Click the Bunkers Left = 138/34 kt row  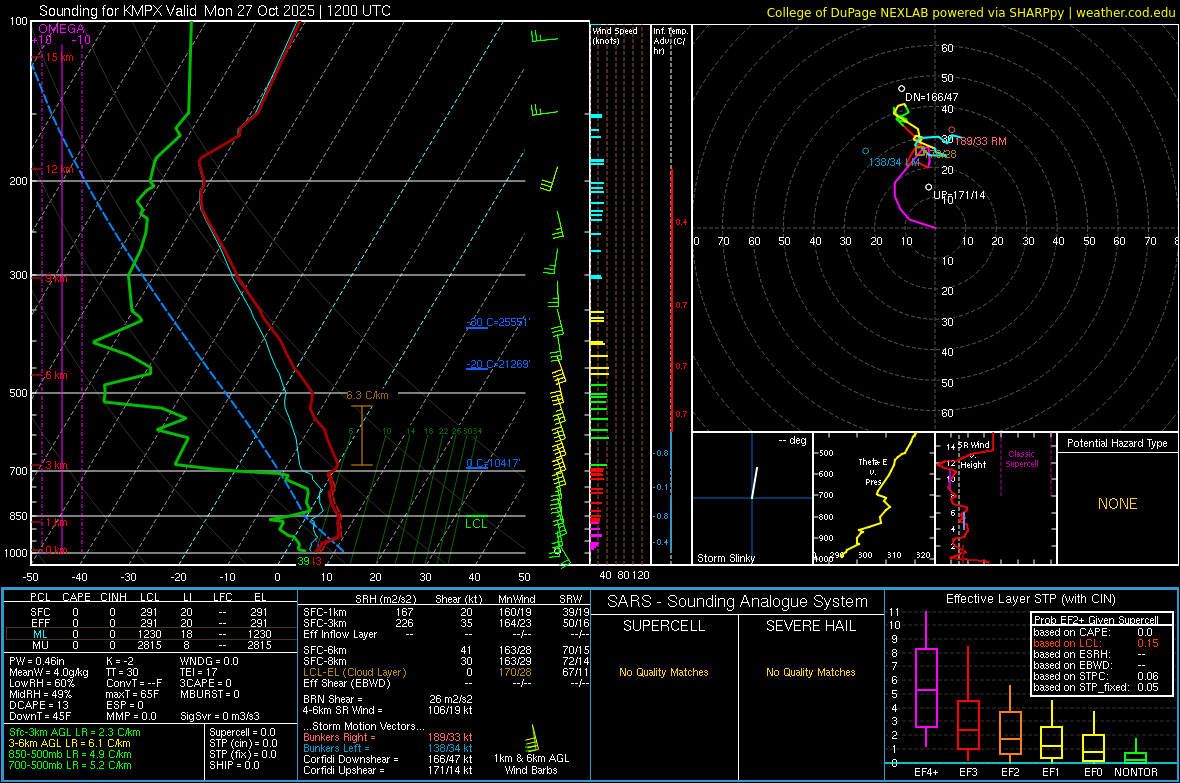[x=388, y=748]
